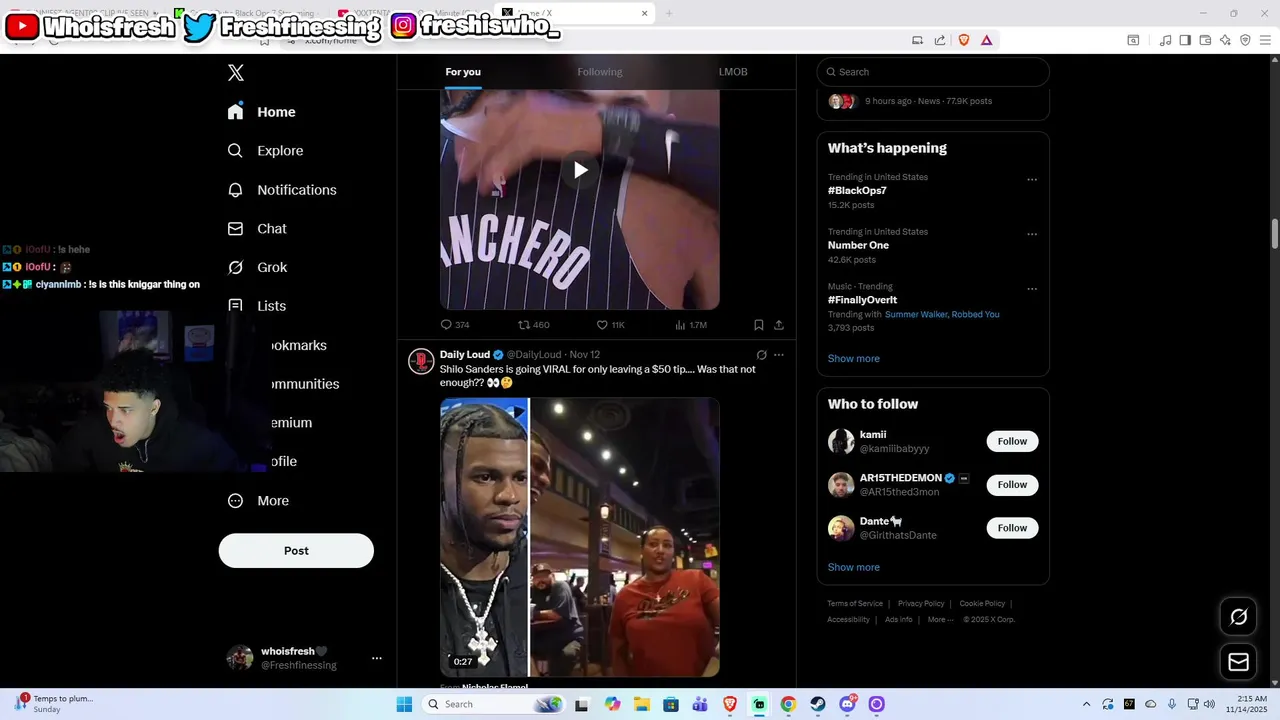
Task: Open the Brave VPN shield icon
Action: pyautogui.click(x=1245, y=40)
